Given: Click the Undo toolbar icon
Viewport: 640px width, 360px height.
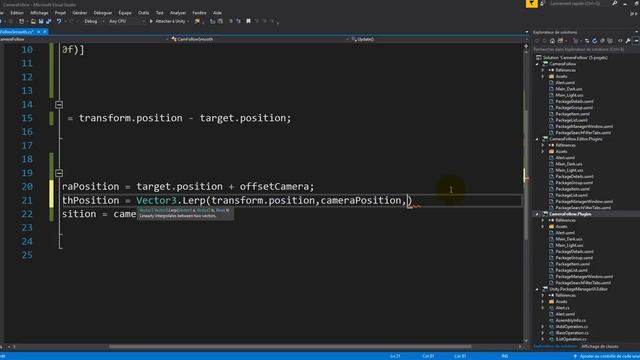Looking at the screenshot, I should coord(59,21).
